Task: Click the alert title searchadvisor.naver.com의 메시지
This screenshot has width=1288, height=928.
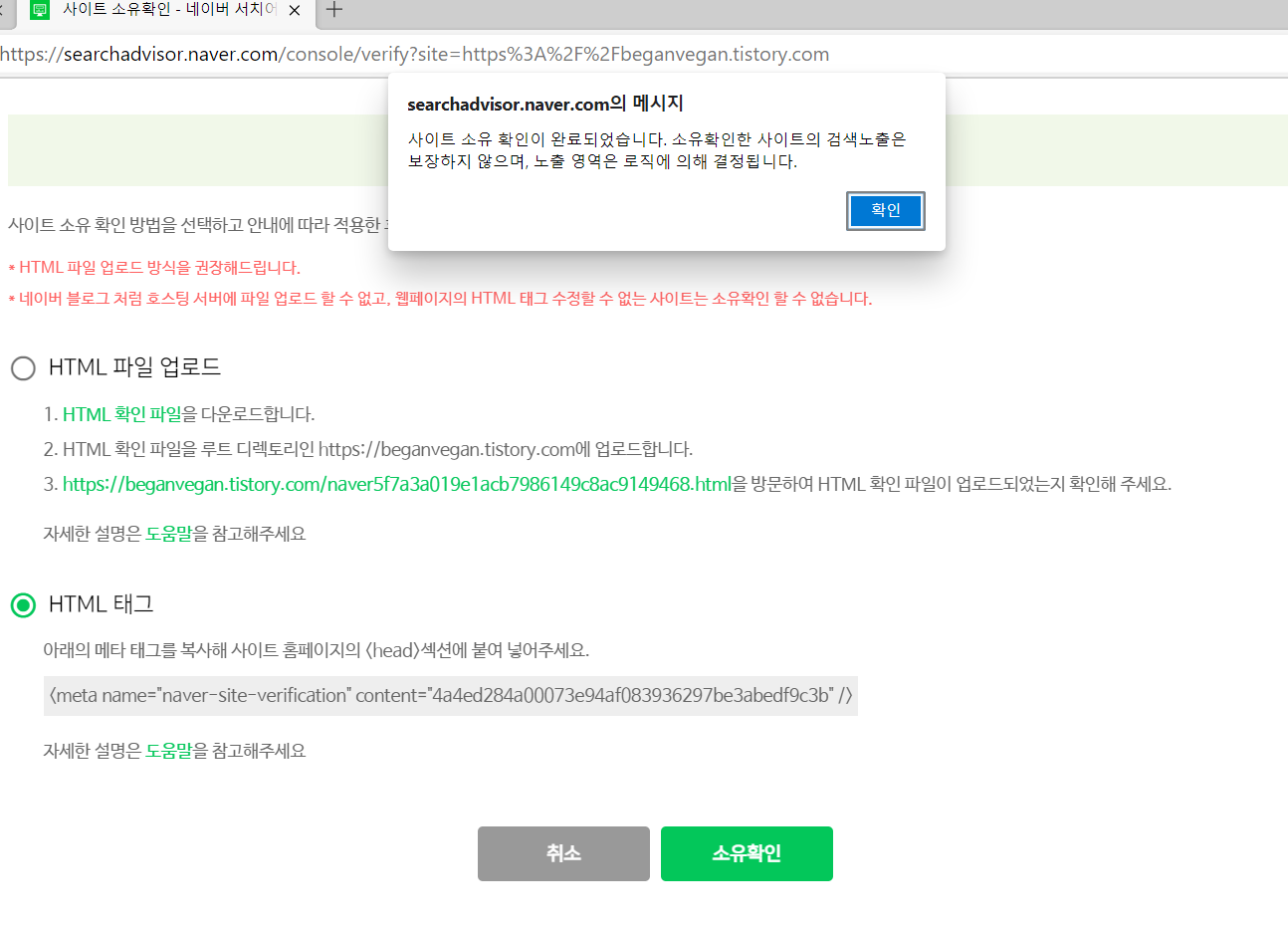Action: point(545,104)
